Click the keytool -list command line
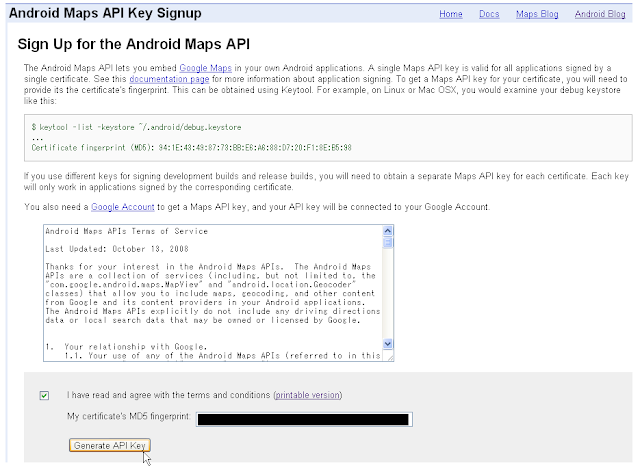The height and width of the screenshot is (472, 640). (x=136, y=127)
